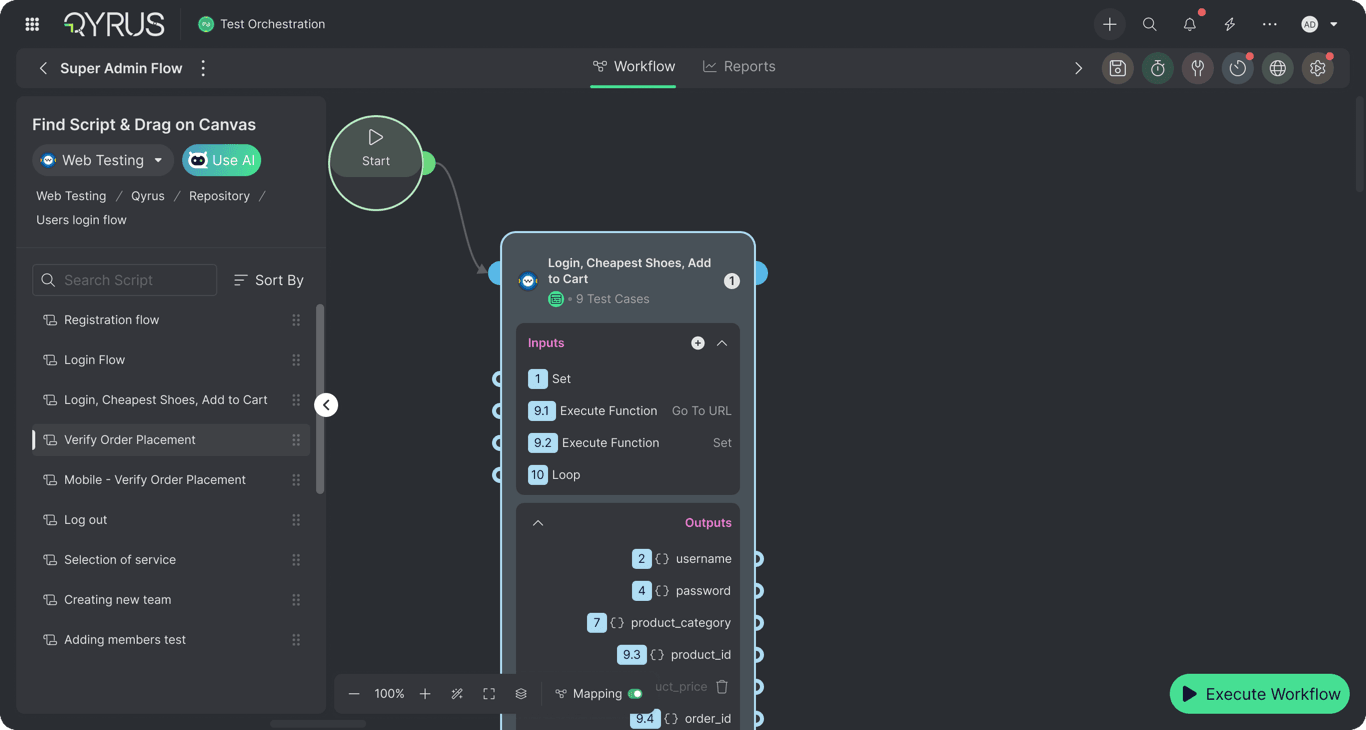
Task: Collapse the script sidebar panel
Action: pos(326,405)
